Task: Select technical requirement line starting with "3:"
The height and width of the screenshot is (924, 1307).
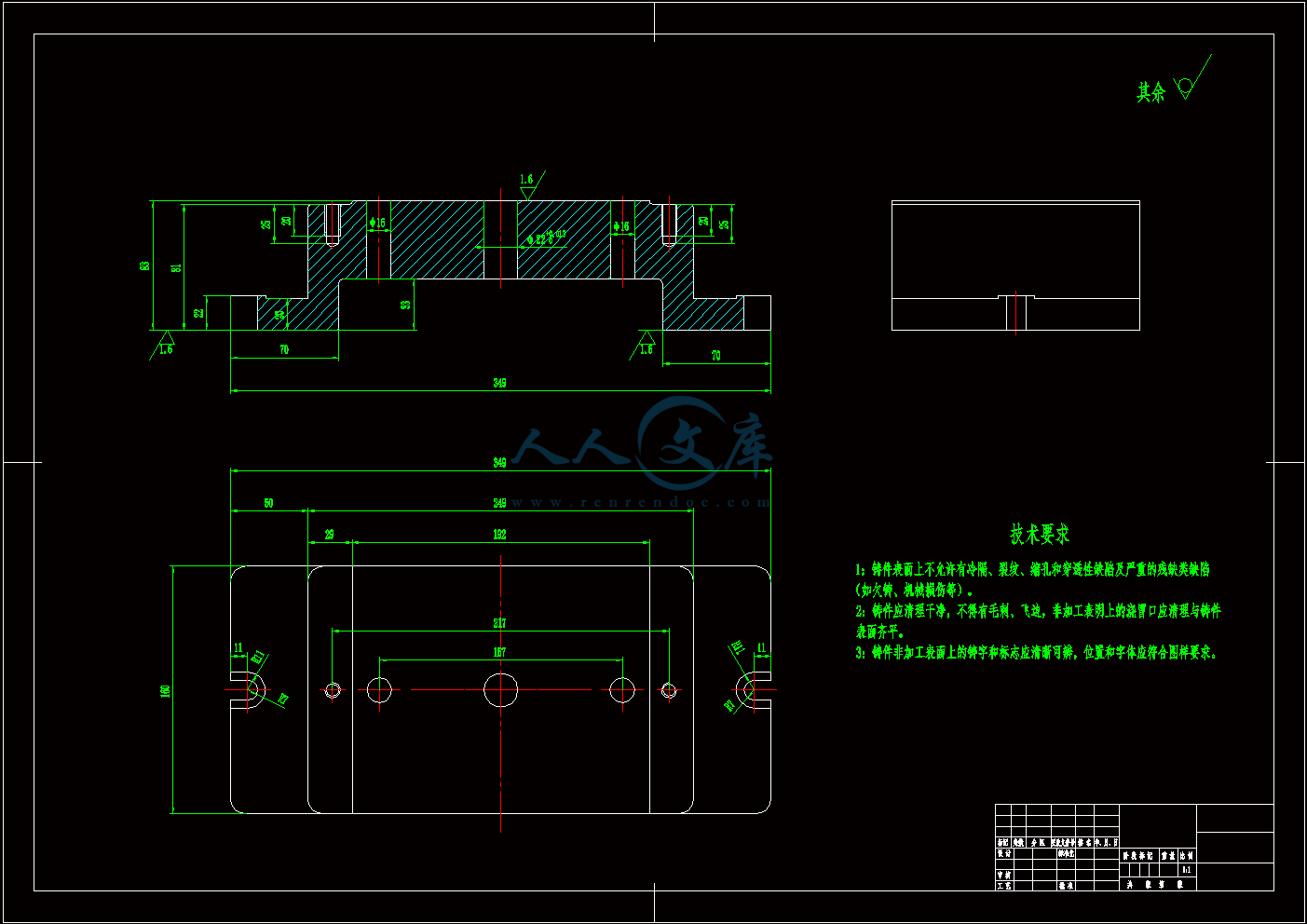Action: (1036, 652)
